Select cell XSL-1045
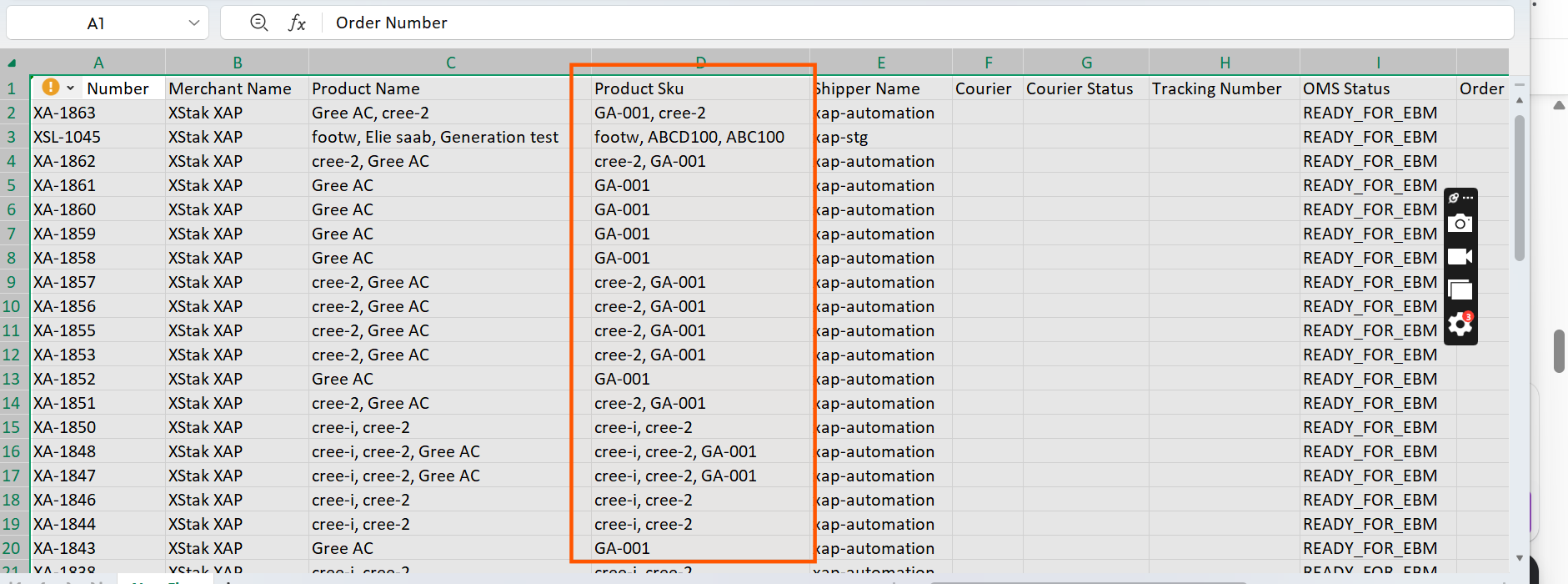This screenshot has height=584, width=1568. tap(98, 137)
